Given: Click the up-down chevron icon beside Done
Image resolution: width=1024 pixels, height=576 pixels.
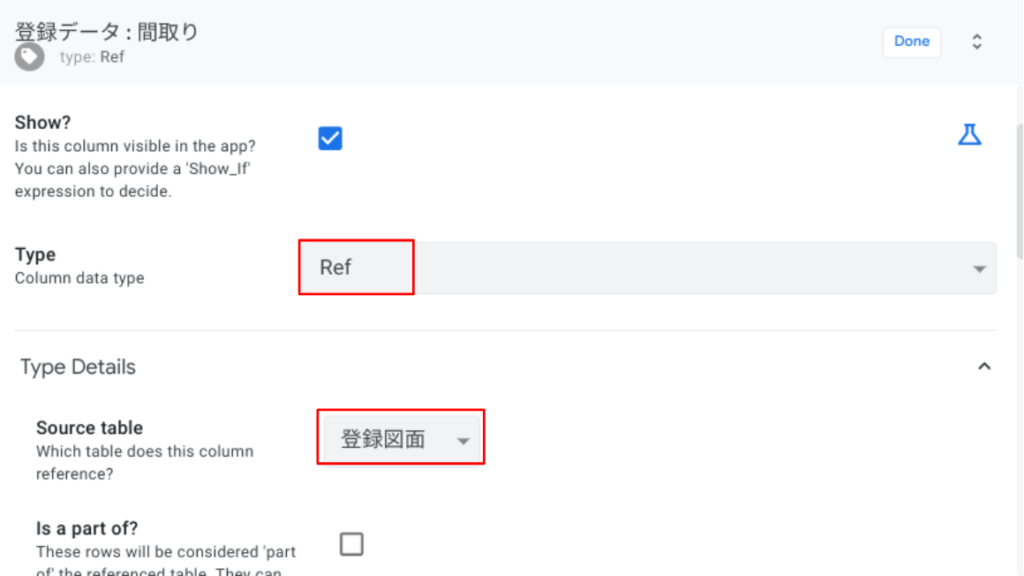Looking at the screenshot, I should pos(977,42).
